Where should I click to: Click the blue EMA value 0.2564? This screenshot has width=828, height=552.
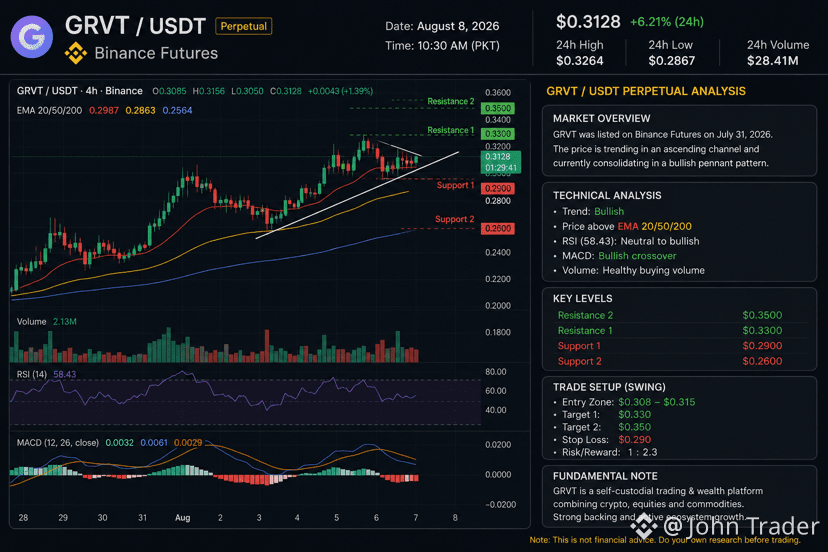[x=177, y=110]
